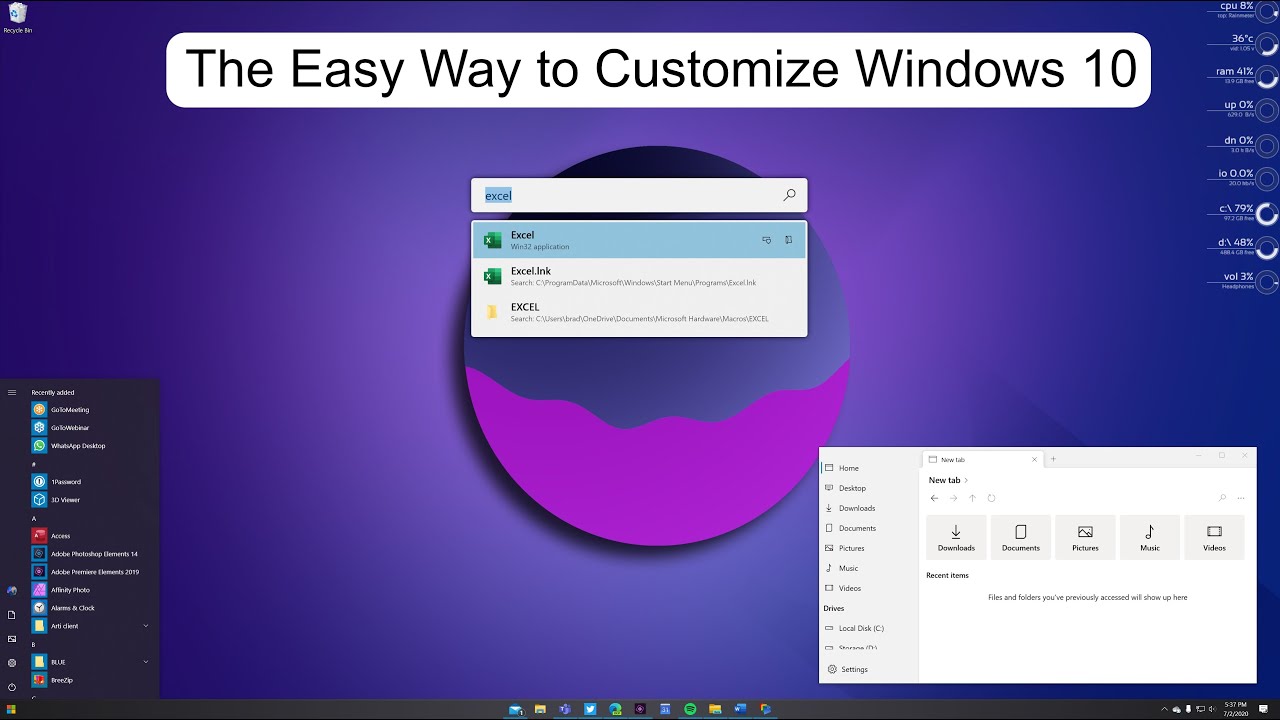Open Settings in the file manager sidebar
1280x720 pixels.
click(x=853, y=669)
